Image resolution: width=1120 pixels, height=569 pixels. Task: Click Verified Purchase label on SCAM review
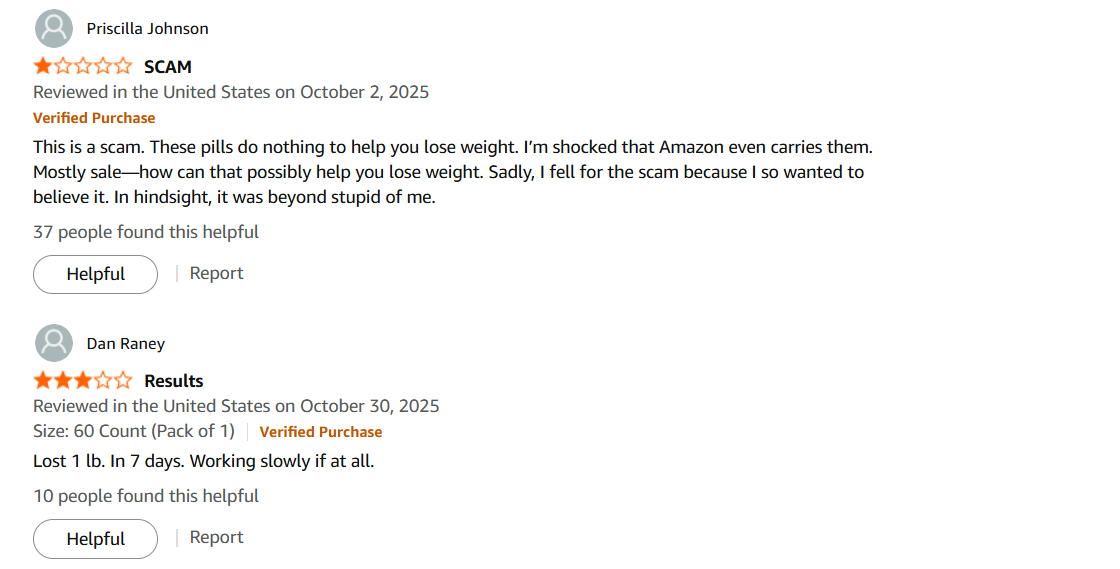(94, 118)
